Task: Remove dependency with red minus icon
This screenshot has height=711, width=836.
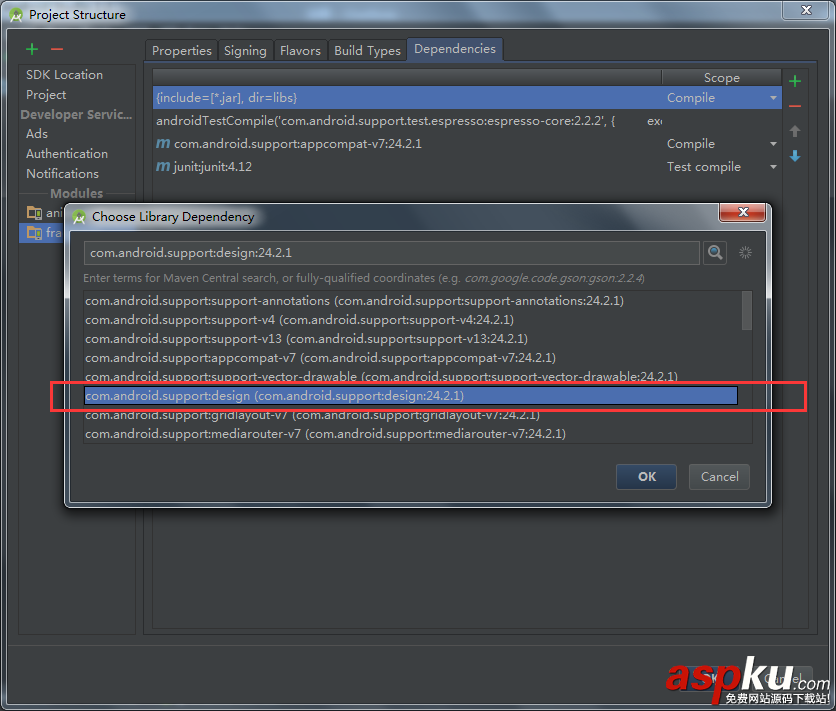Action: 795,106
